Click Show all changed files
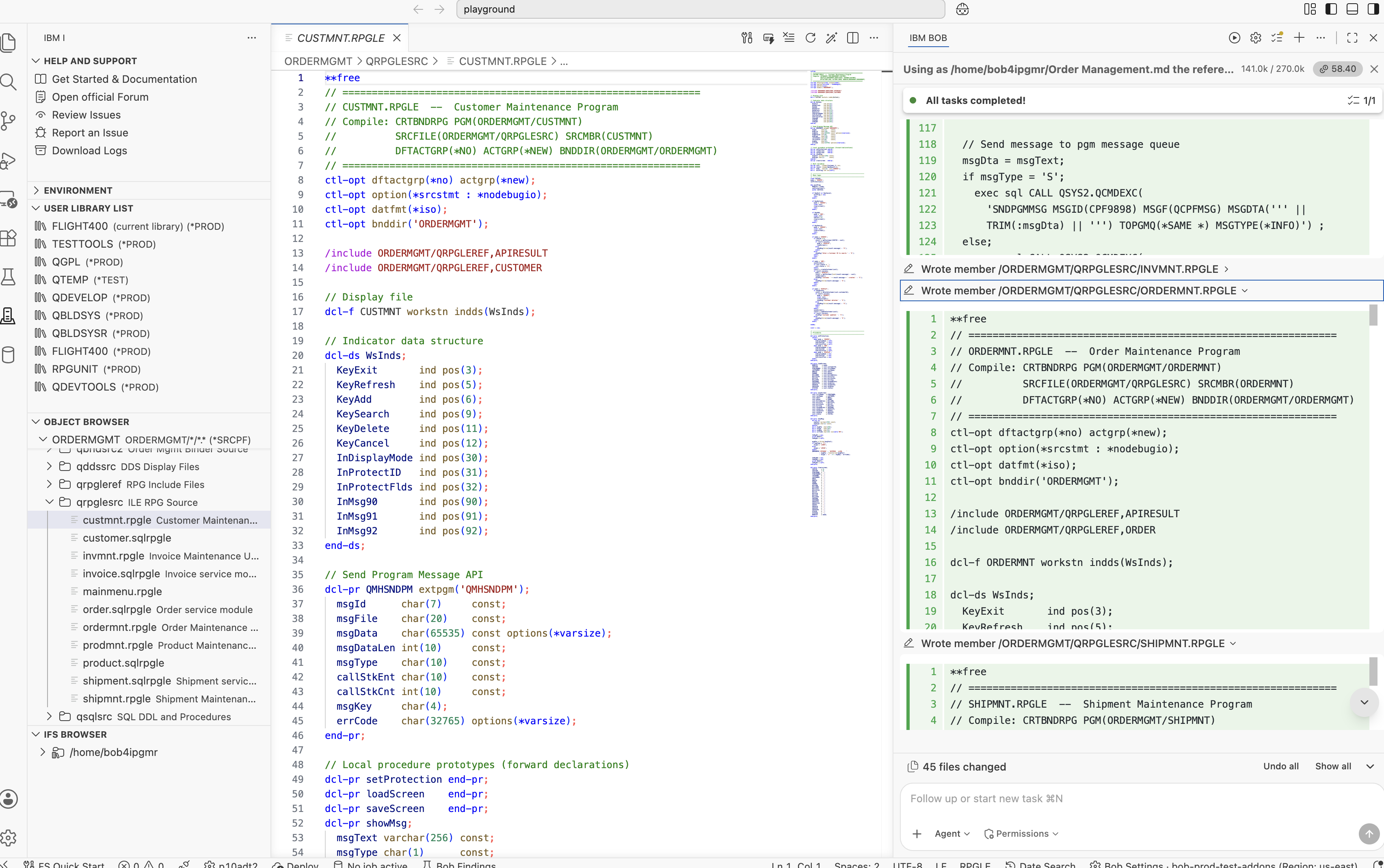Image resolution: width=1384 pixels, height=868 pixels. click(x=1333, y=767)
